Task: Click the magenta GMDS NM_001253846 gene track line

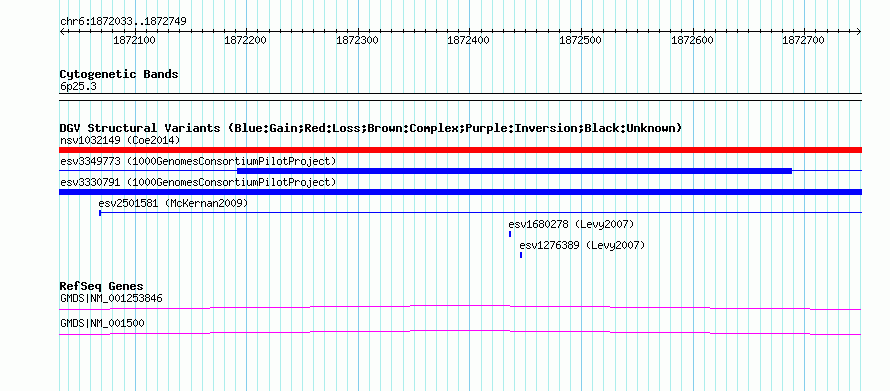Action: point(460,308)
